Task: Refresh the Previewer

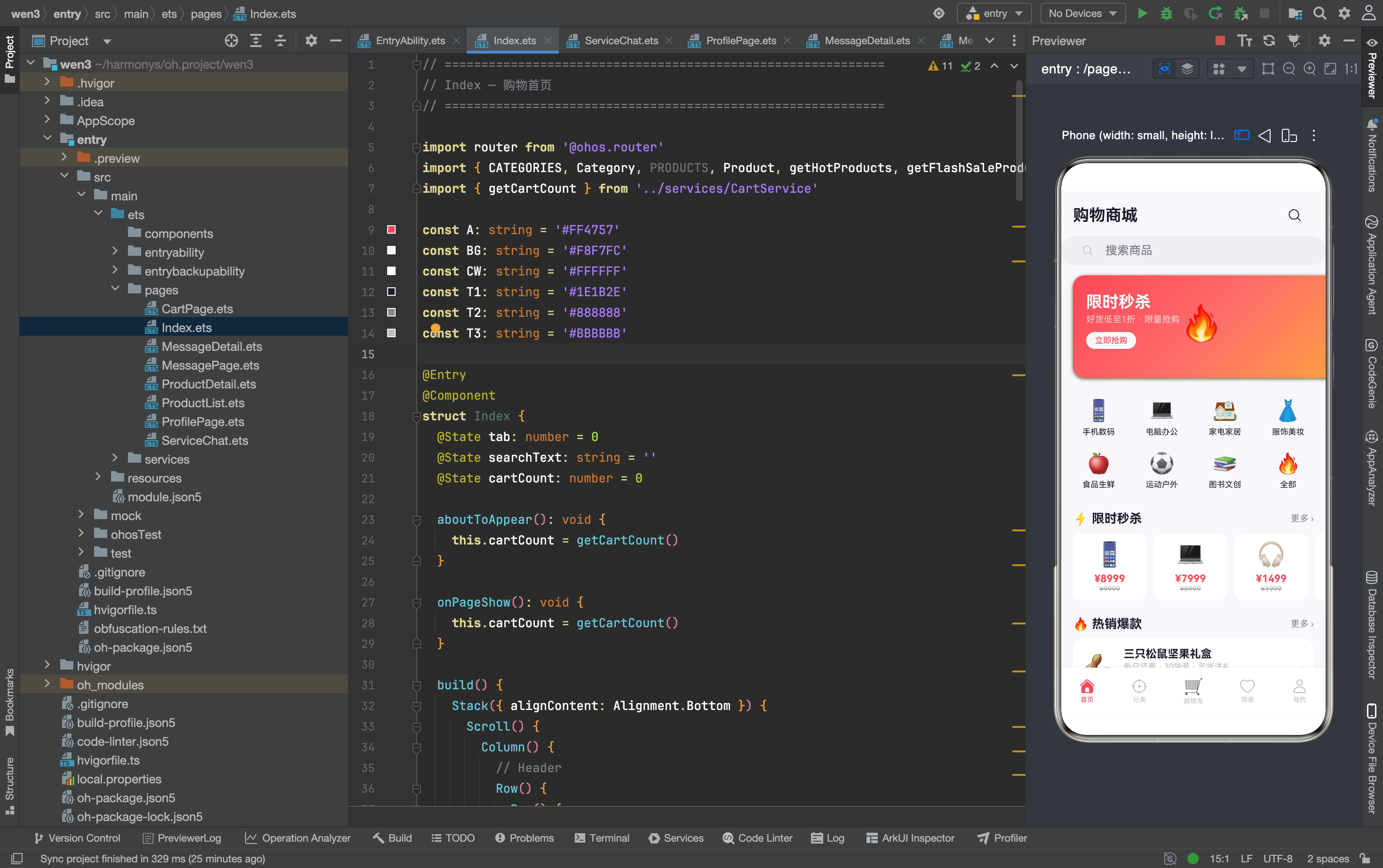Action: [1269, 41]
